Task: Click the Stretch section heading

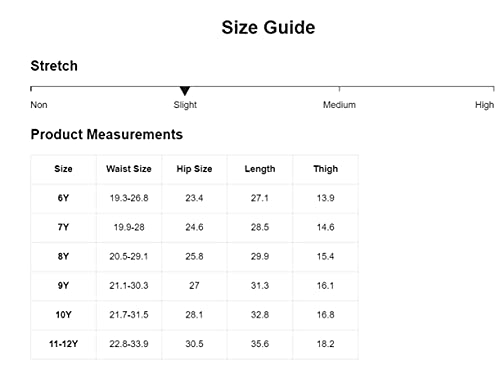Action: [54, 66]
